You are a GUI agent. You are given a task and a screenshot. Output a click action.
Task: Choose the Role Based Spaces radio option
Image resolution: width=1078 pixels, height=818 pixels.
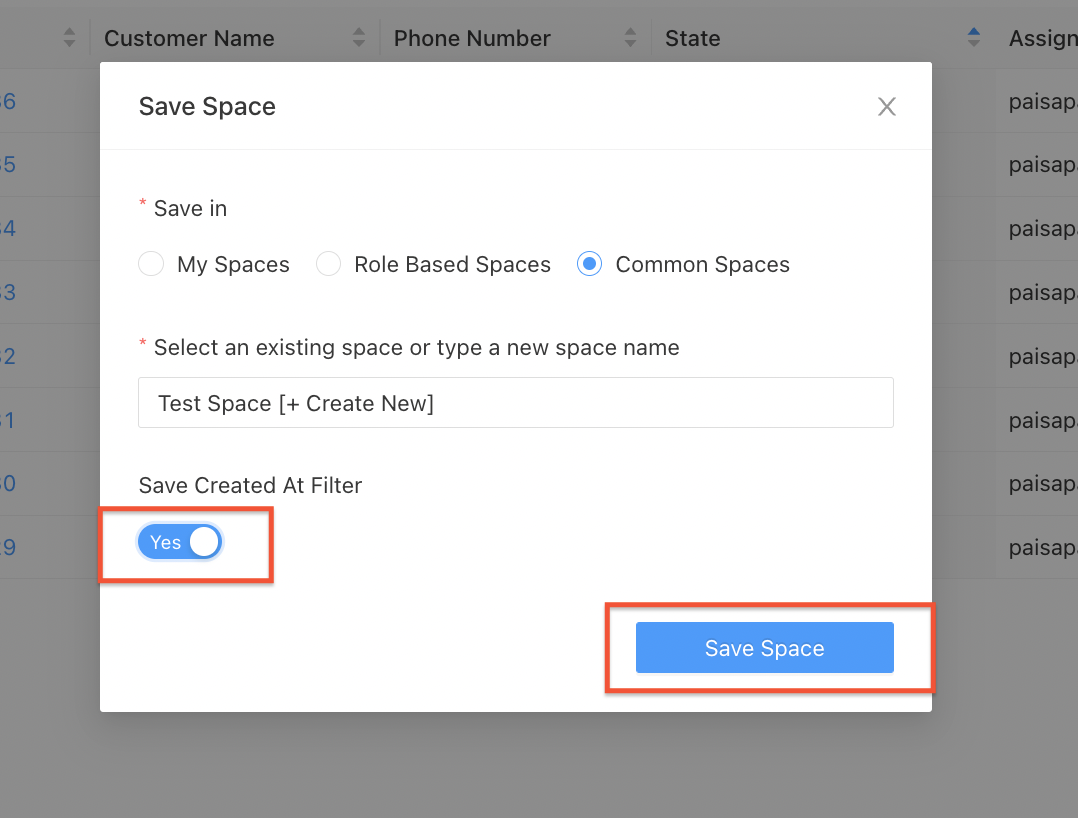pos(328,264)
